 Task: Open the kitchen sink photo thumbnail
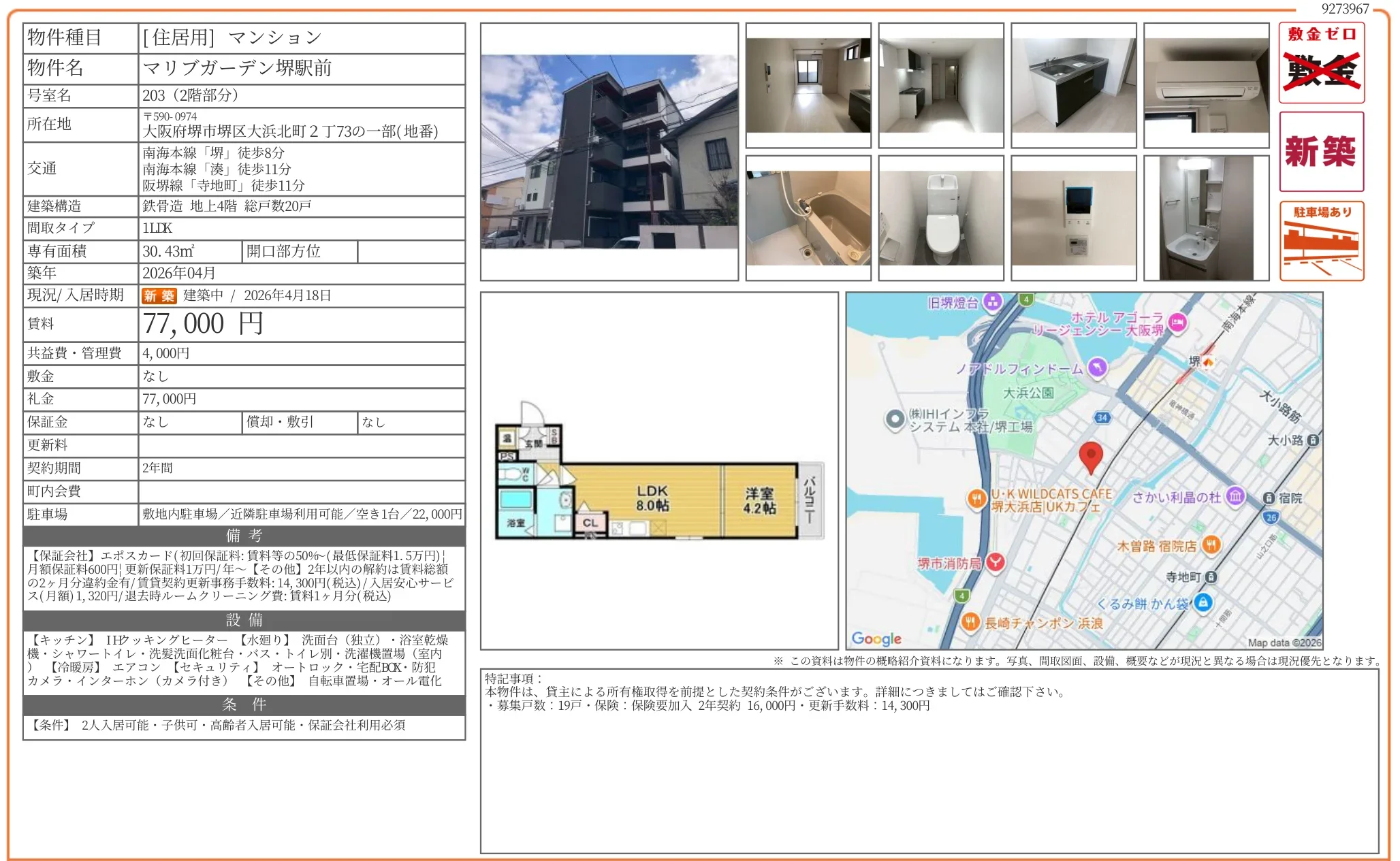click(1073, 85)
